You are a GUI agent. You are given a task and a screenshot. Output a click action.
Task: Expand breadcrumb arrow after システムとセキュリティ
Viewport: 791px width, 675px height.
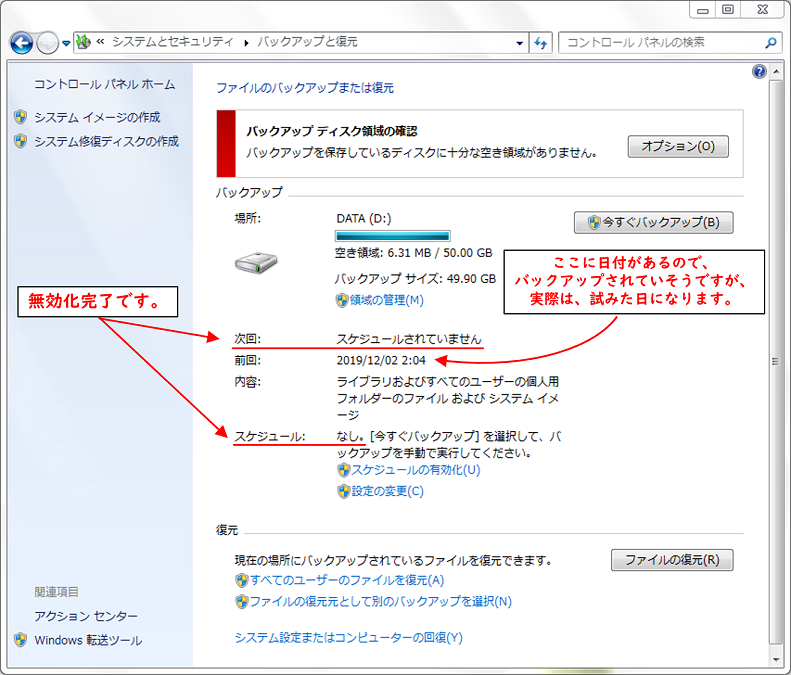[x=246, y=43]
